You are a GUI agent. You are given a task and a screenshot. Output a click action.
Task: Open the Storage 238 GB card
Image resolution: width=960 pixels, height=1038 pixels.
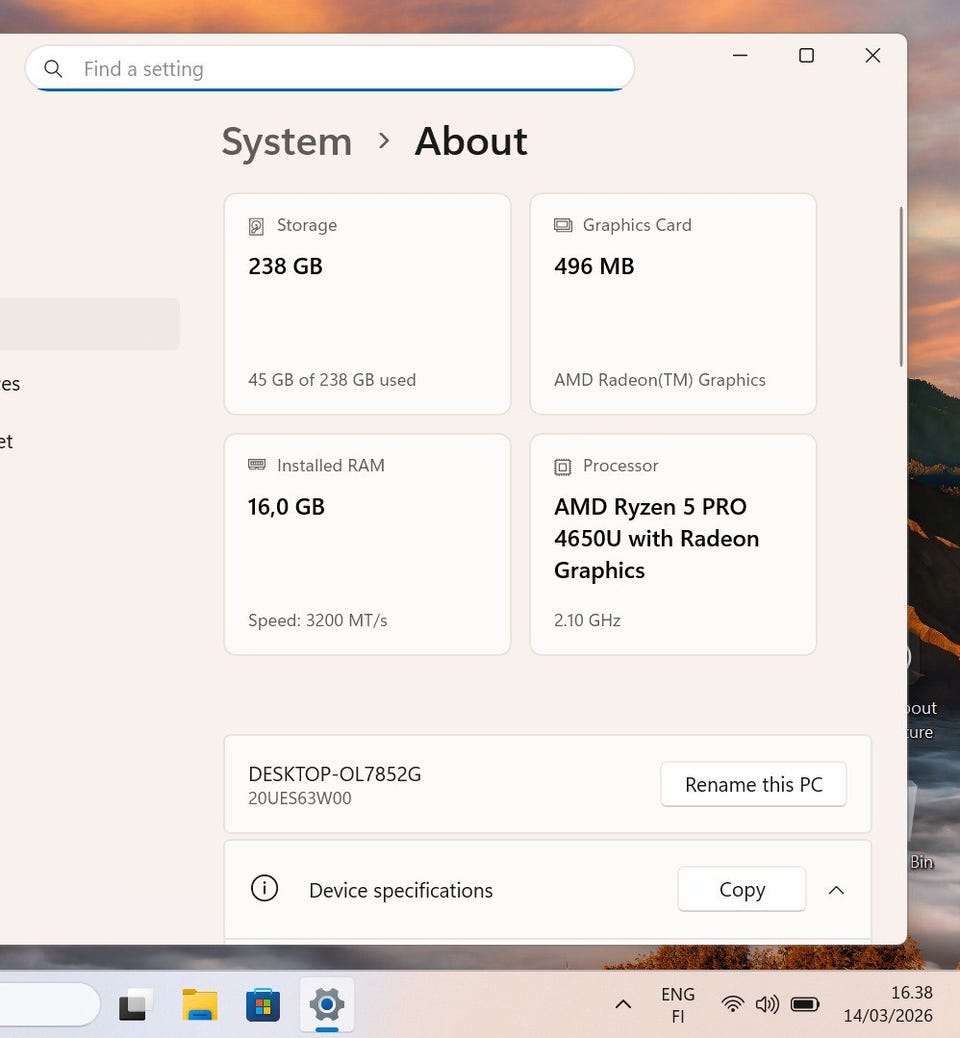coord(367,304)
